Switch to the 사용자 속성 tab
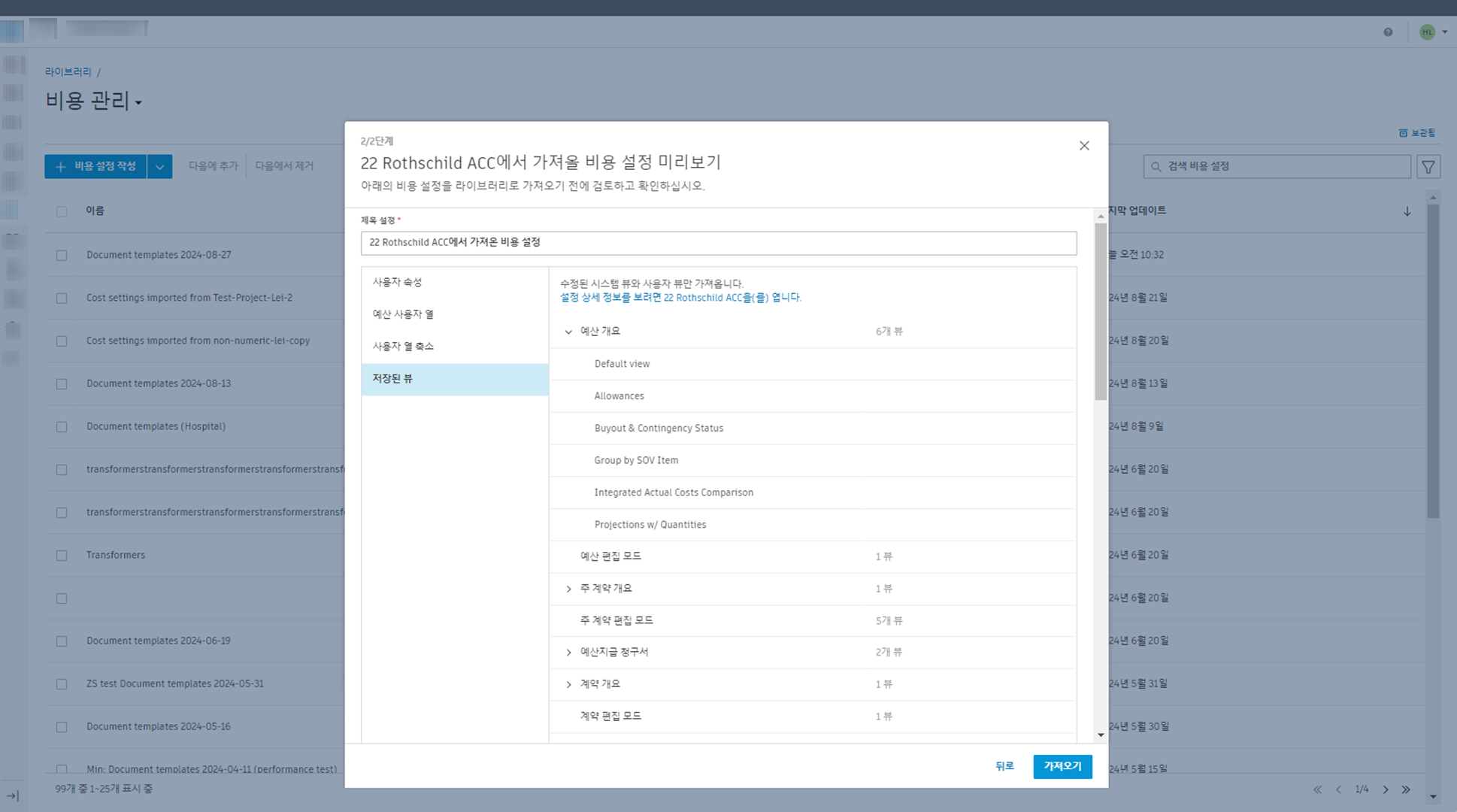The width and height of the screenshot is (1457, 812). coord(397,282)
